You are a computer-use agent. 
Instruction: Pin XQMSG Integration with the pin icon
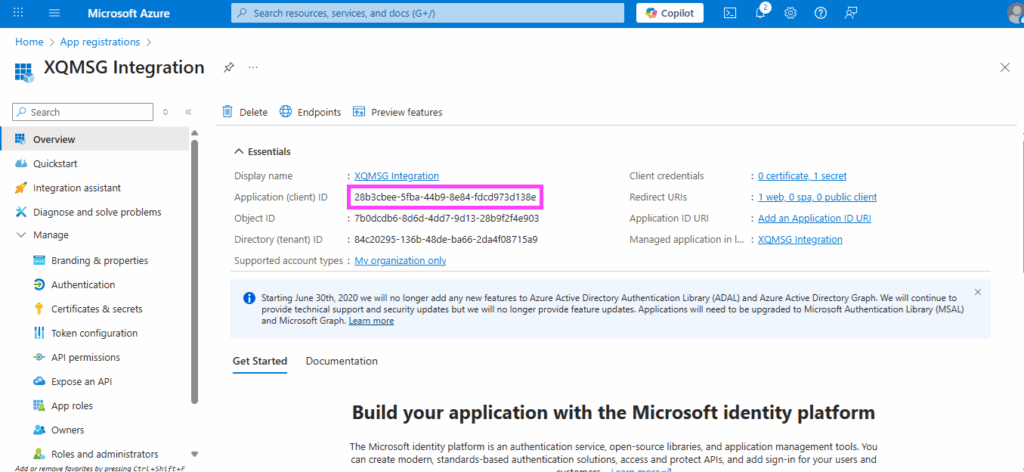tap(229, 67)
